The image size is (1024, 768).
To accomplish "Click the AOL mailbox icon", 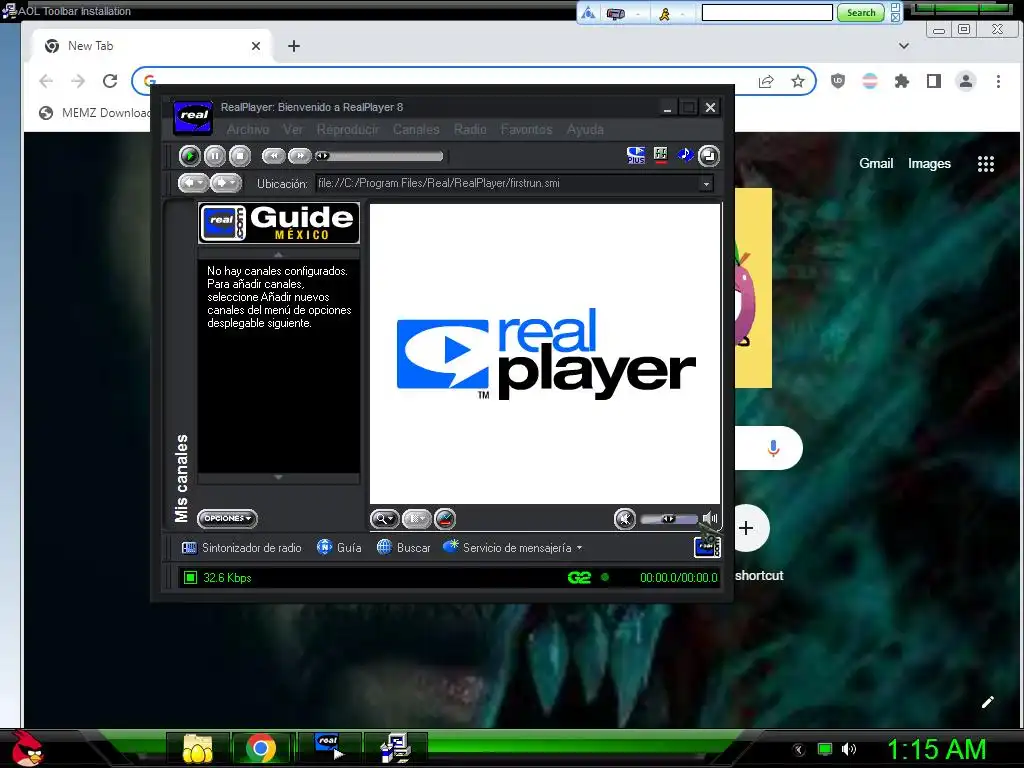I will click(615, 13).
